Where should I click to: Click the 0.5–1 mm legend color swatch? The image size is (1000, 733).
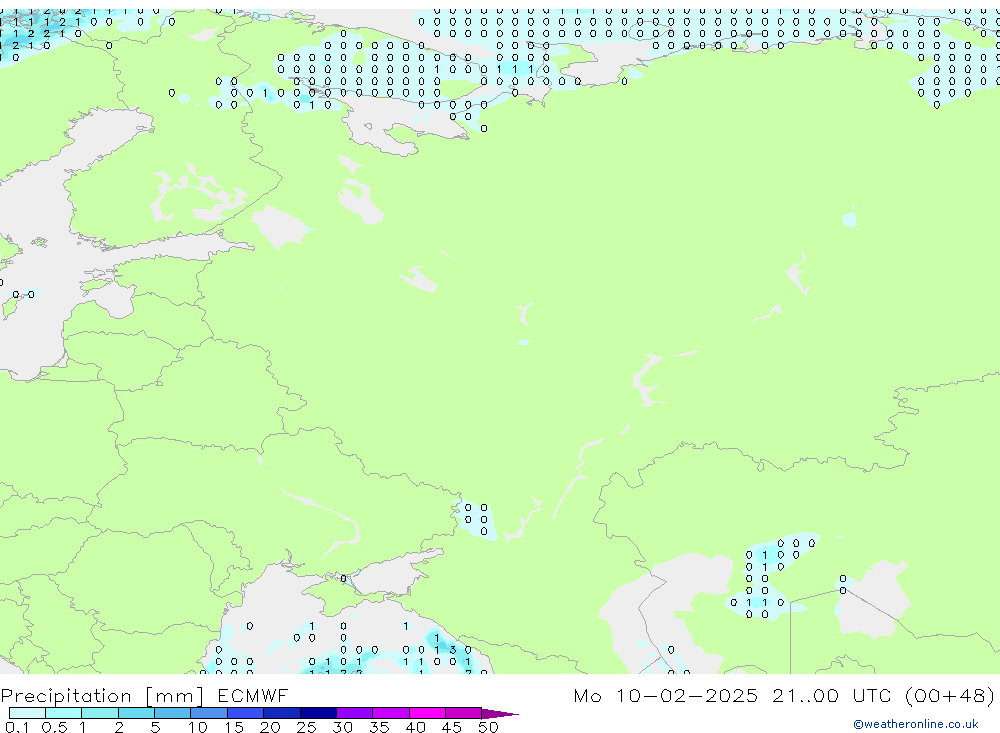[64, 713]
